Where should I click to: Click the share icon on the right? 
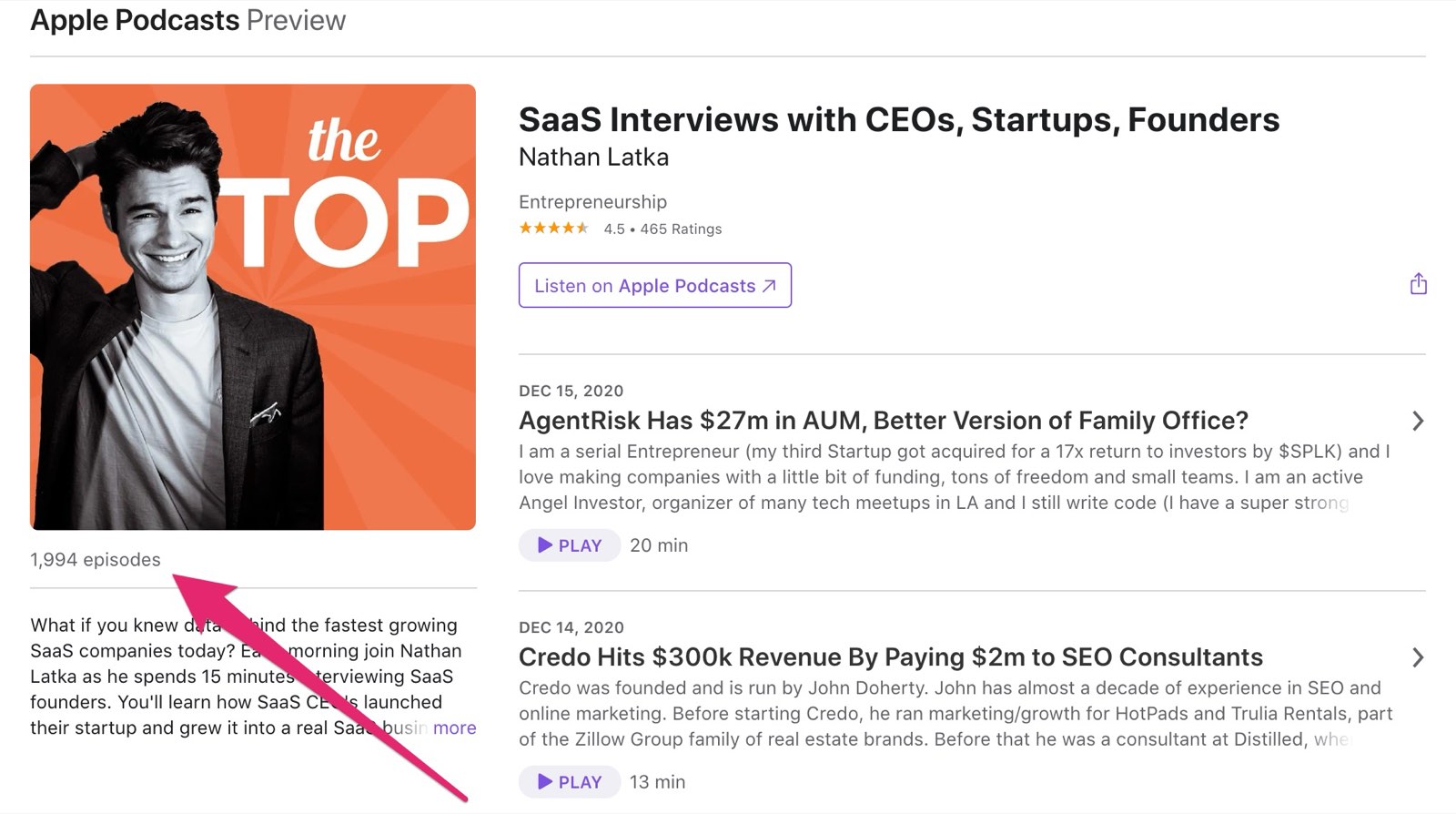tap(1418, 284)
